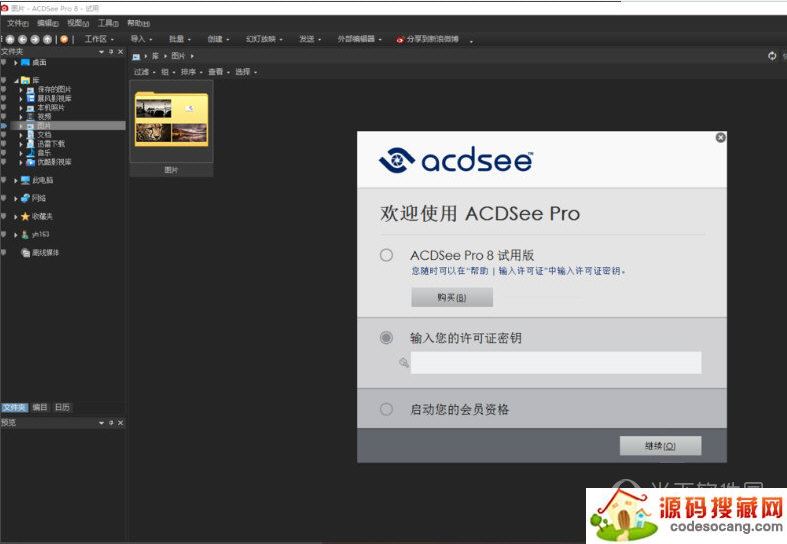Click the 离线媒体 disc icon

click(x=26, y=252)
